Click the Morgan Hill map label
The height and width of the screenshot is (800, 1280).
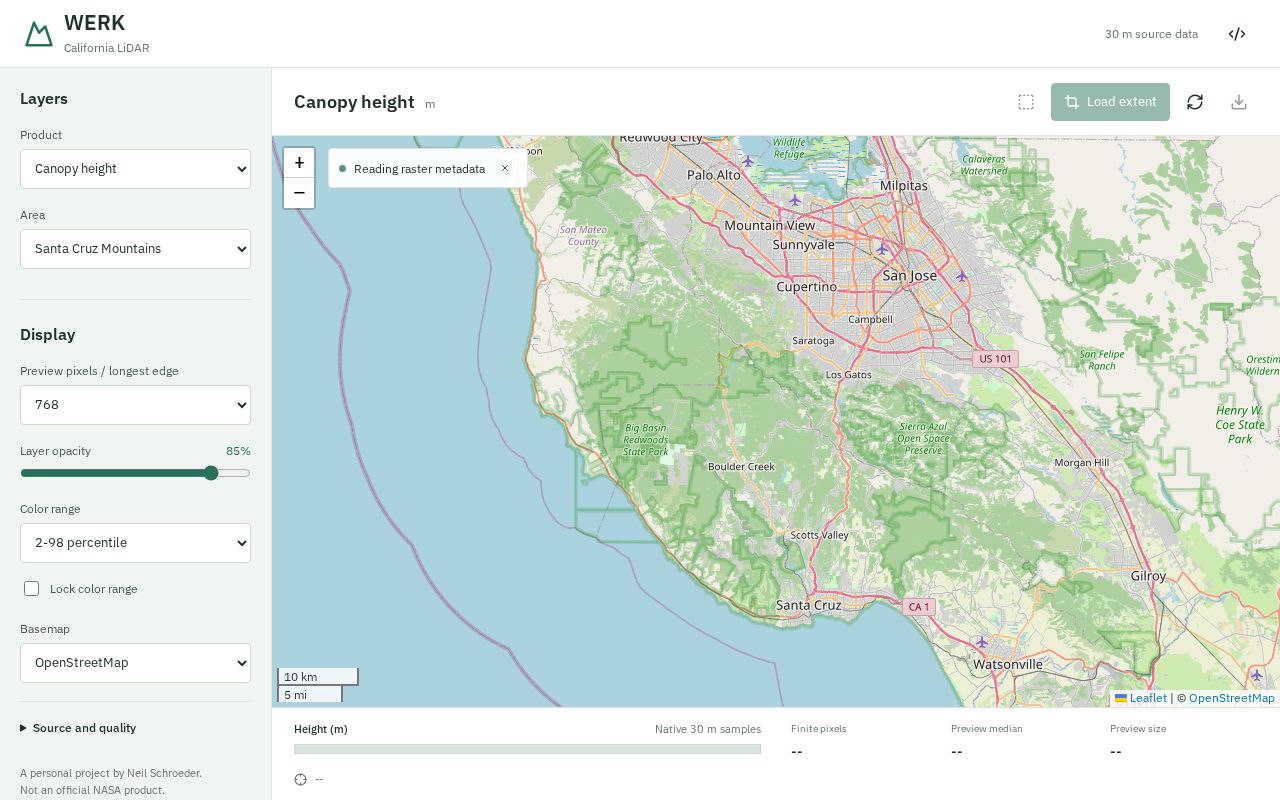point(1082,462)
